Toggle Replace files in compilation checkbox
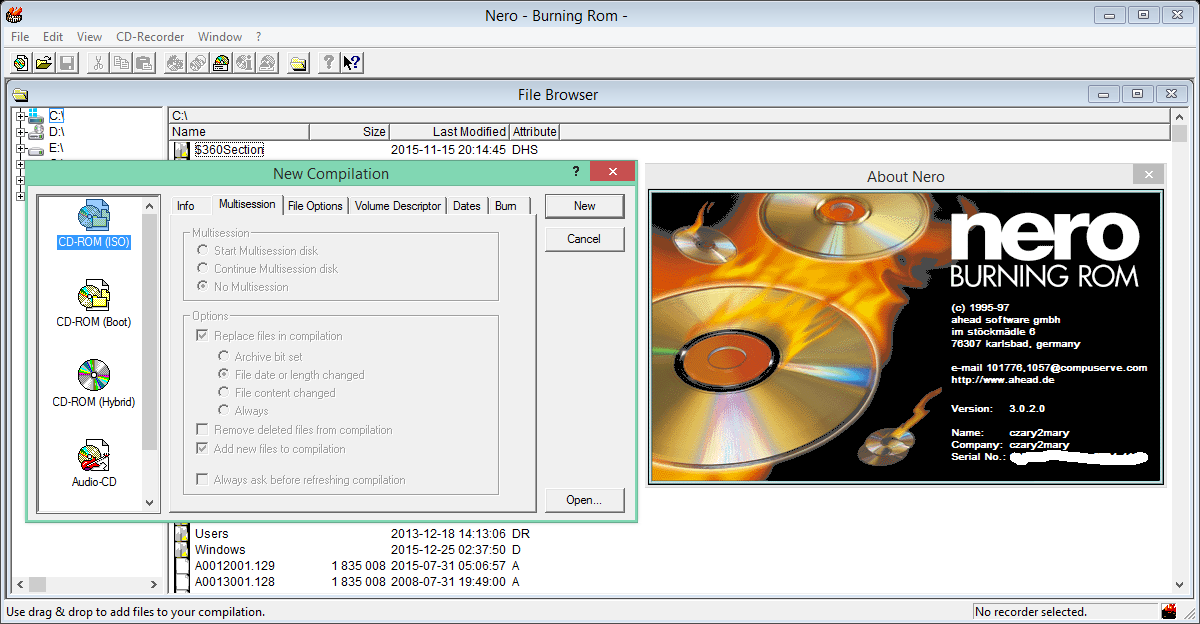 [204, 336]
